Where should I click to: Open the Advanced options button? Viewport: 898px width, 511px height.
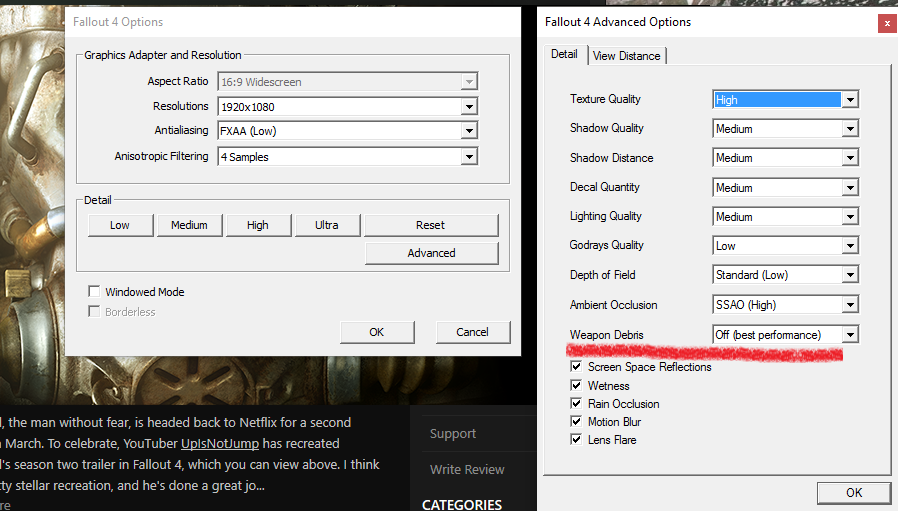coord(431,253)
